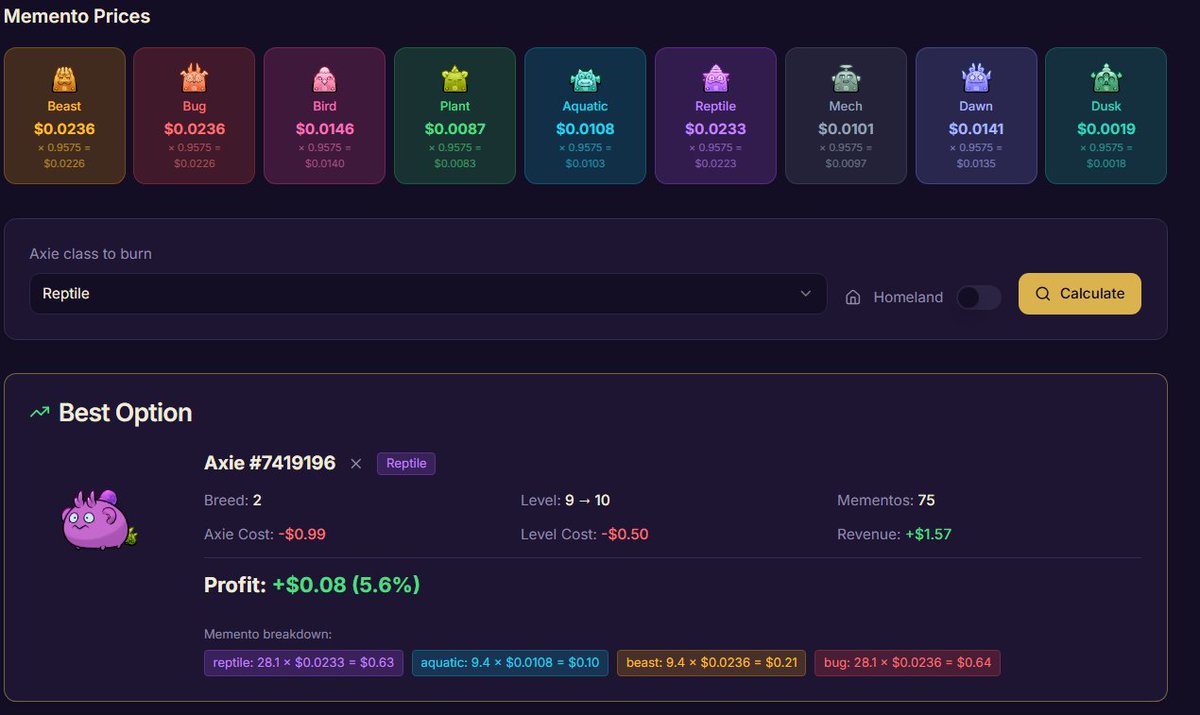Image resolution: width=1200 pixels, height=715 pixels.
Task: Click the Mech discounted price $0.0097
Action: coord(845,163)
